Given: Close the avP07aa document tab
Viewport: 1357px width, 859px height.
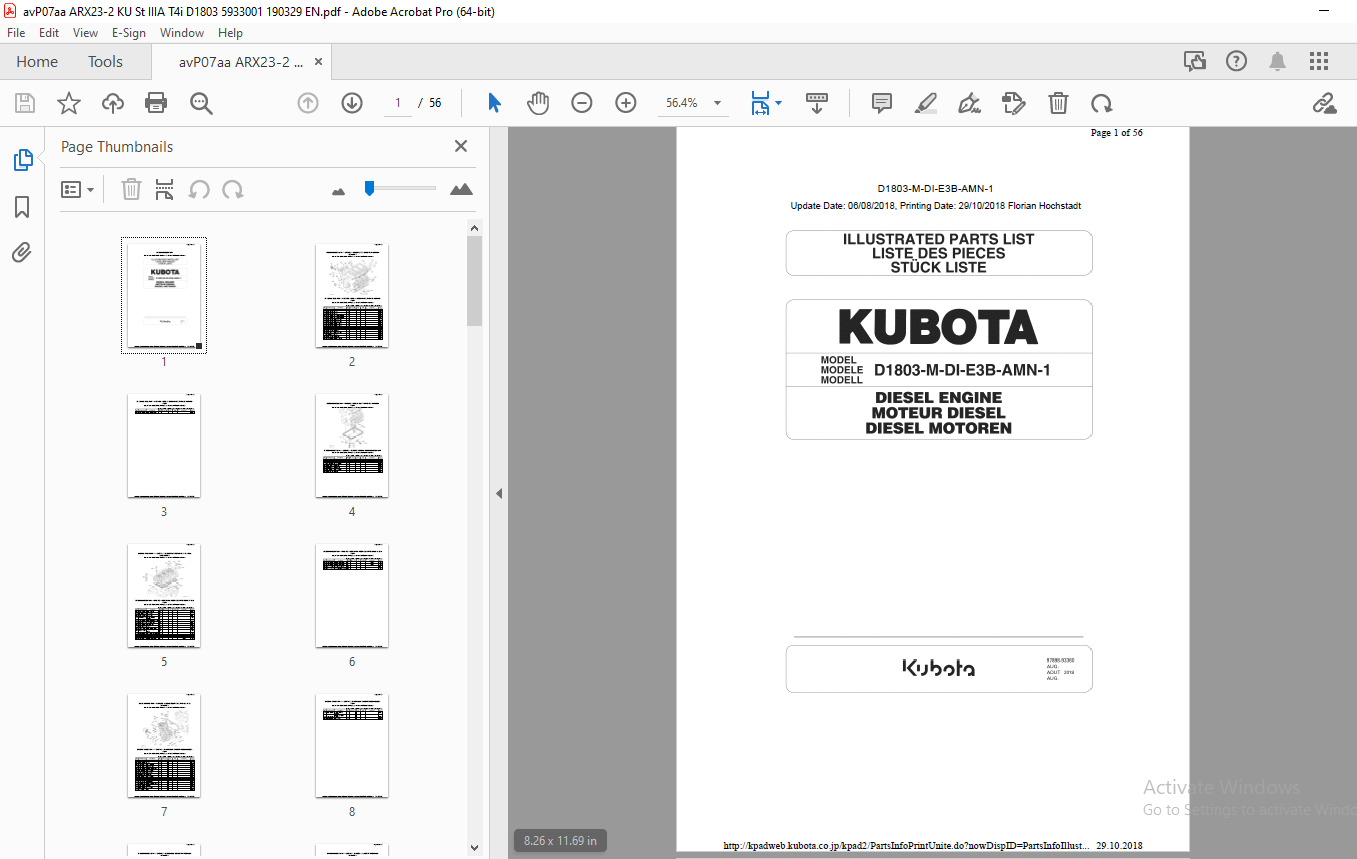Looking at the screenshot, I should [318, 62].
